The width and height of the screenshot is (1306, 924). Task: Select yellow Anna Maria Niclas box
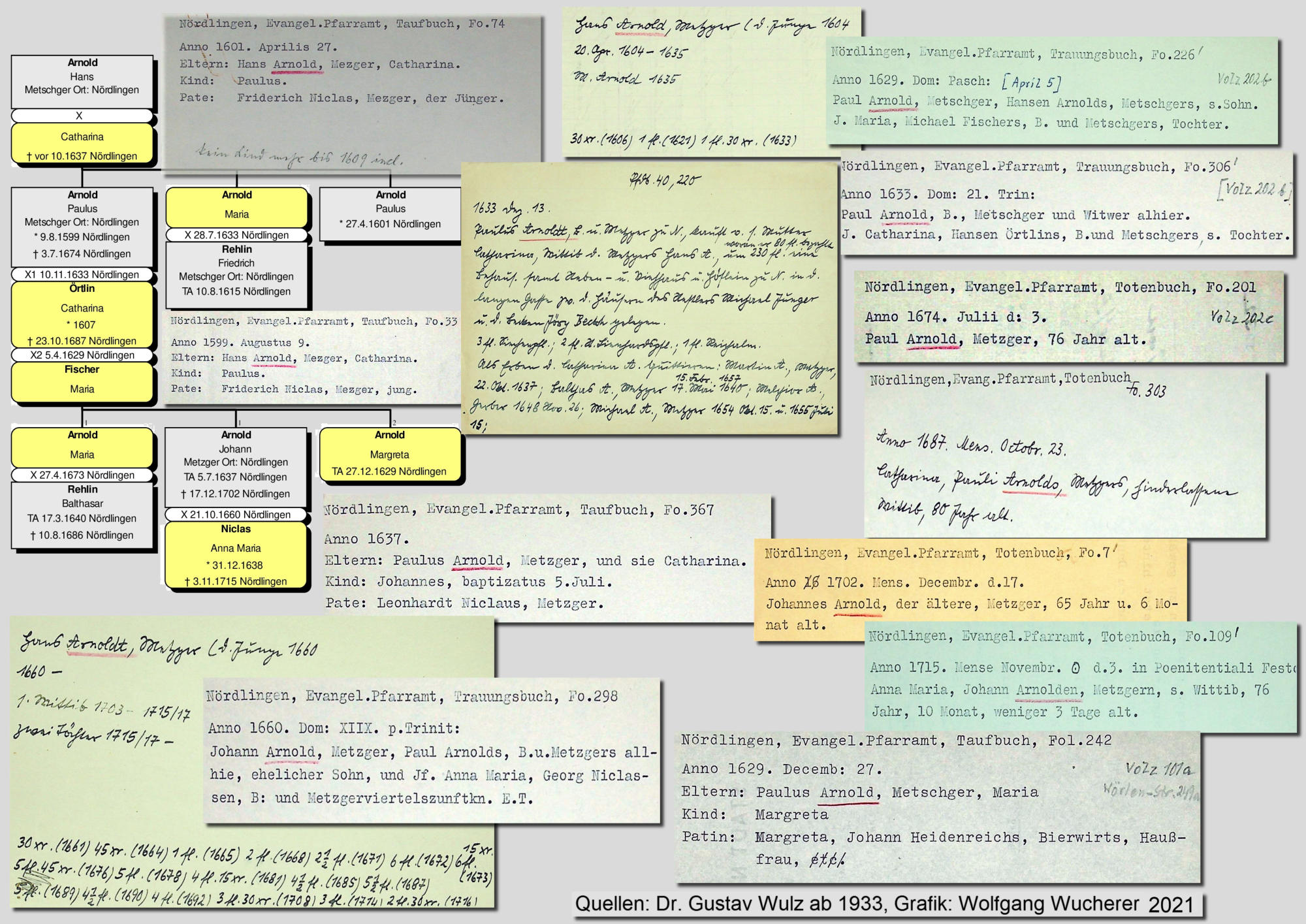coord(235,556)
